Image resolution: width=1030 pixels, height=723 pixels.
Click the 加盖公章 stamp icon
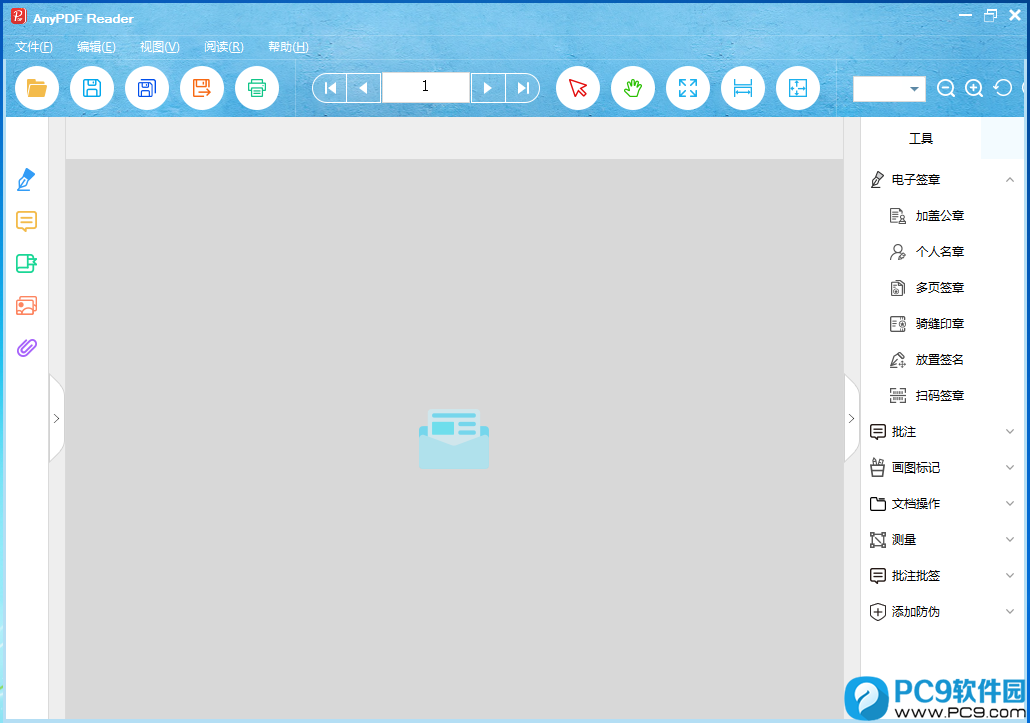[x=897, y=215]
